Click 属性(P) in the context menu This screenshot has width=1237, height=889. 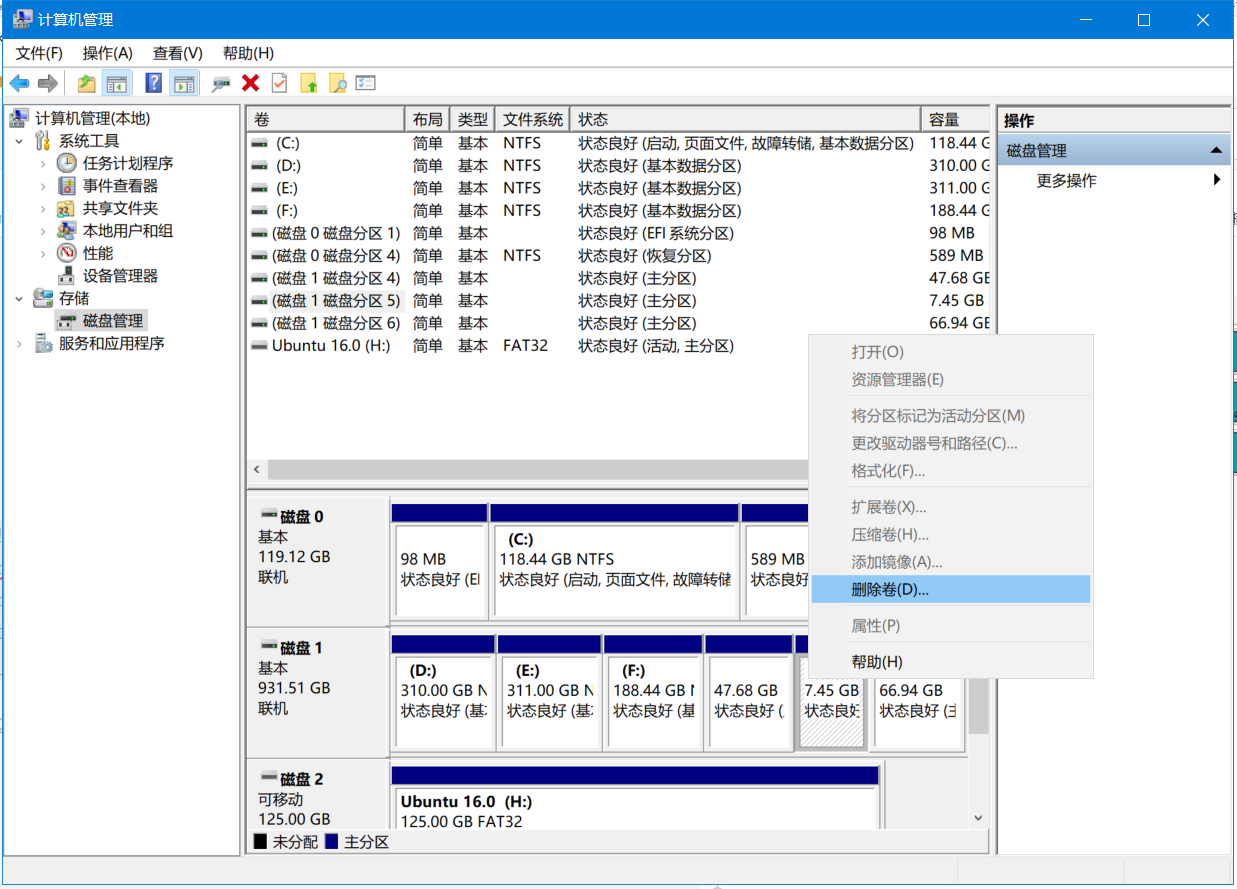(x=950, y=626)
